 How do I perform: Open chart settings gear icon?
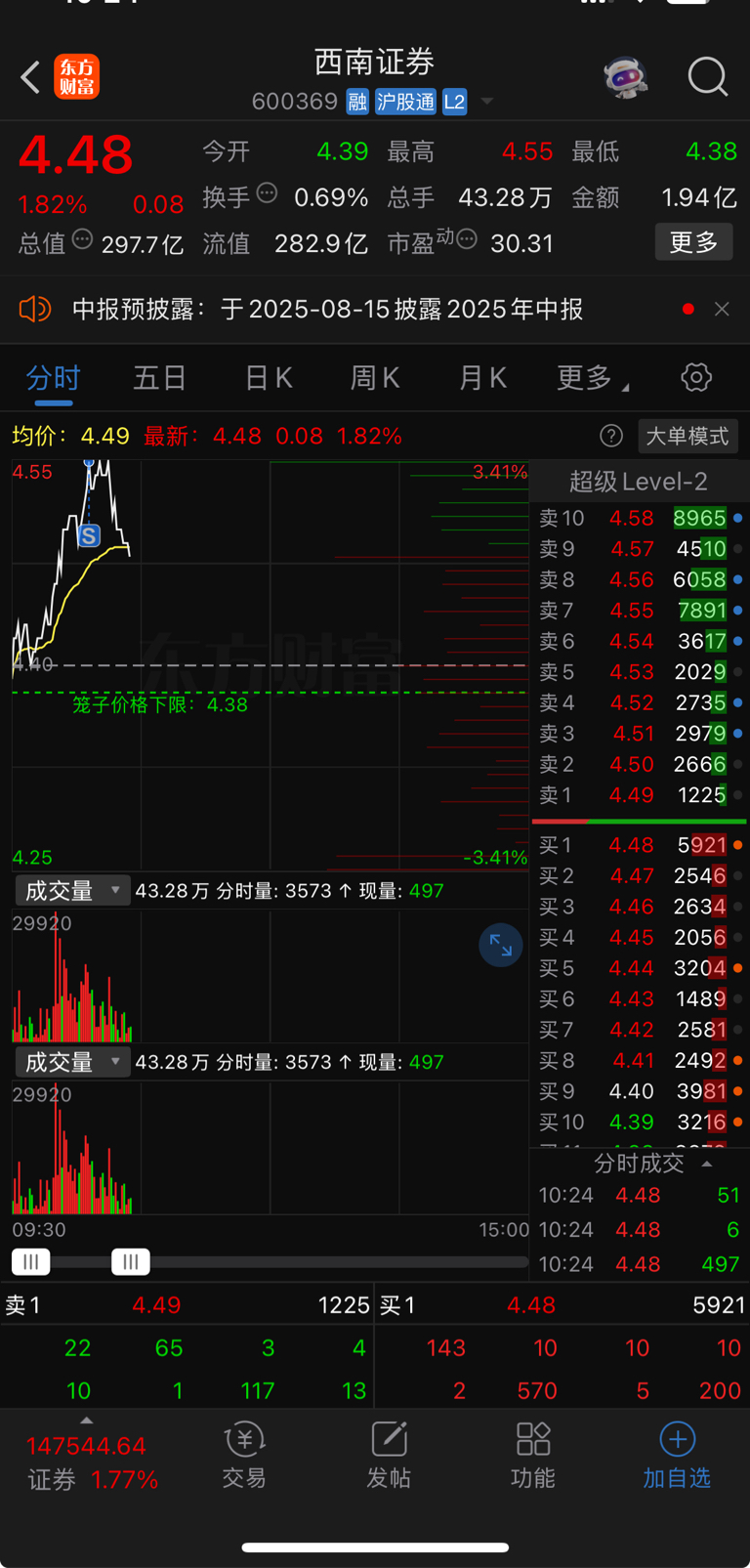pos(696,377)
